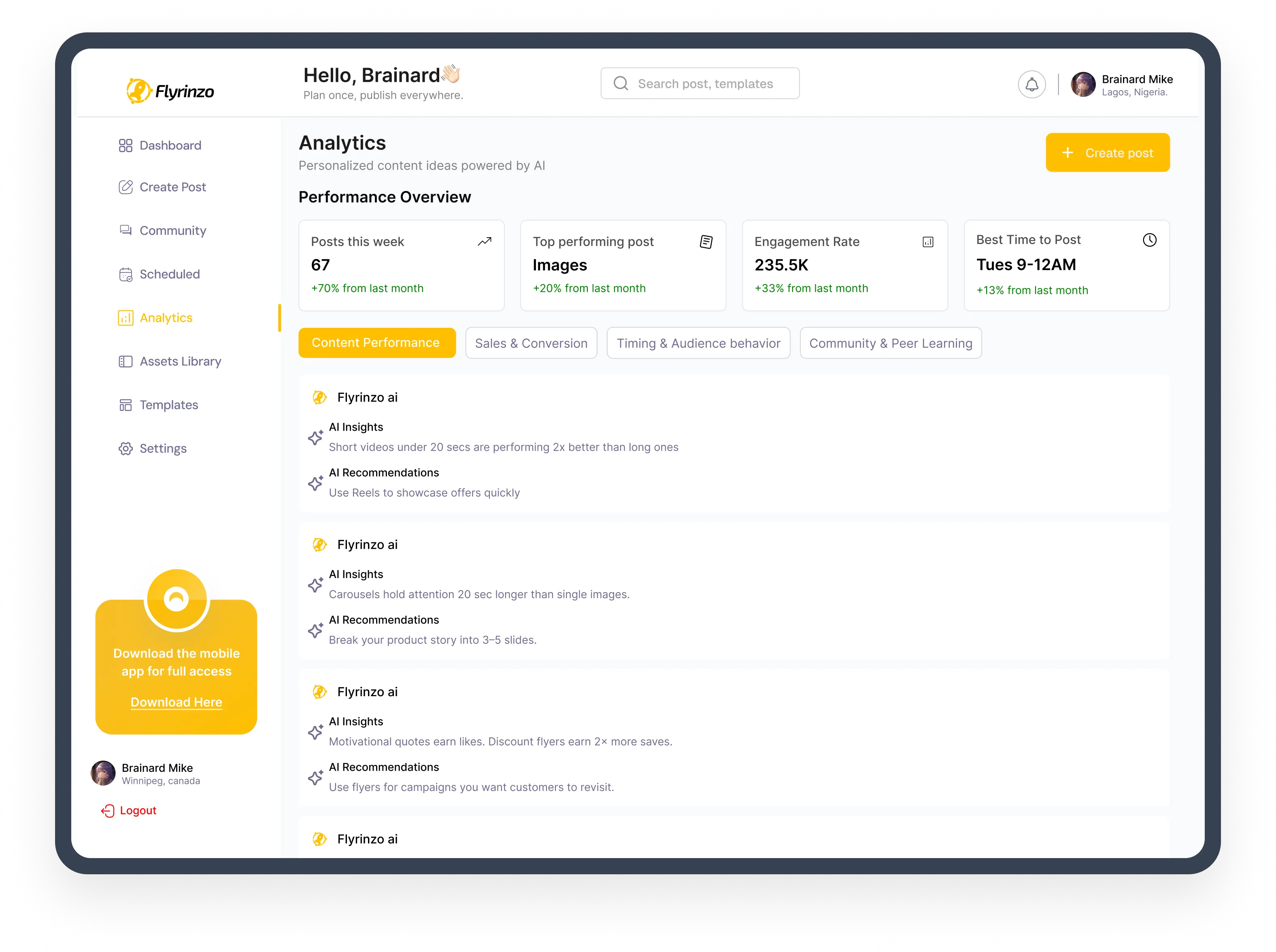Image resolution: width=1276 pixels, height=952 pixels.
Task: Click the Create post button
Action: coord(1106,152)
